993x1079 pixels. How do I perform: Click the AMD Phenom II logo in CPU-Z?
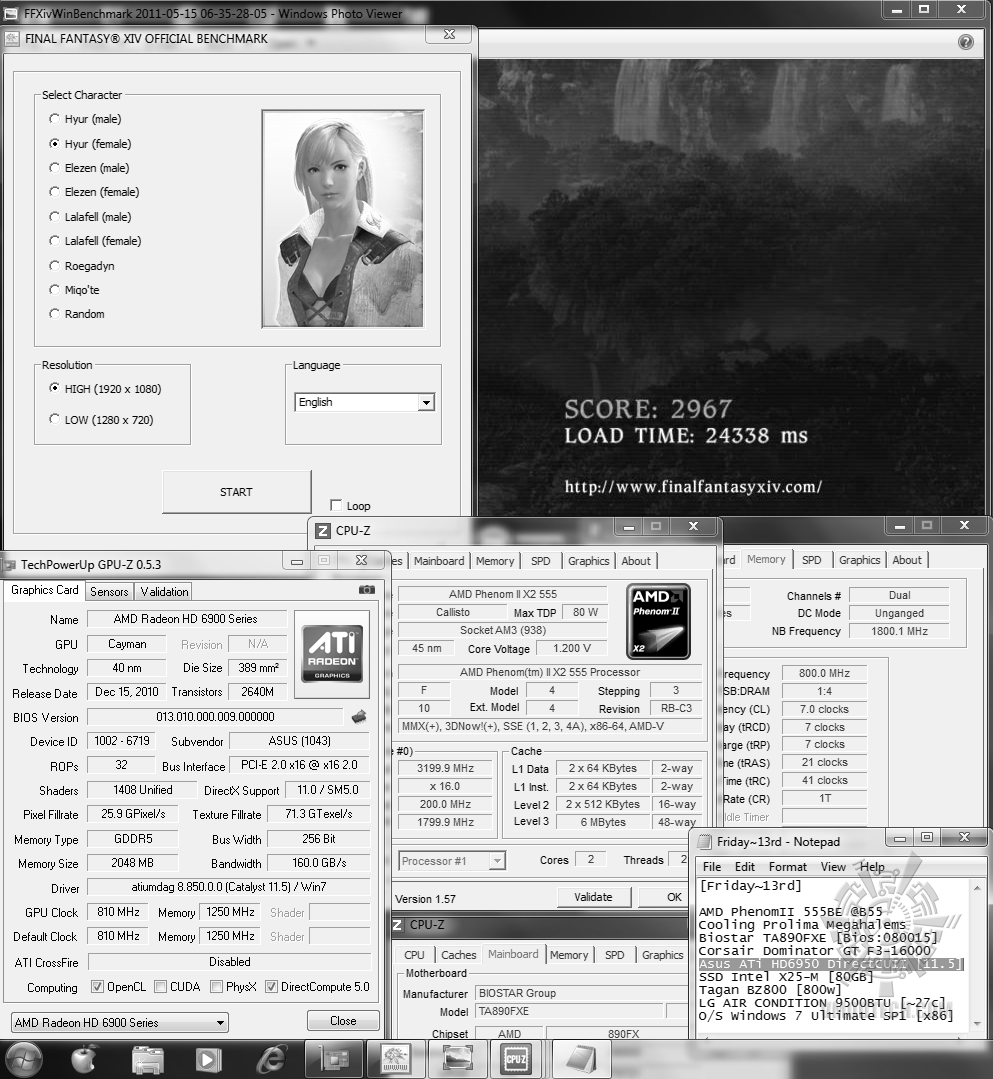658,621
